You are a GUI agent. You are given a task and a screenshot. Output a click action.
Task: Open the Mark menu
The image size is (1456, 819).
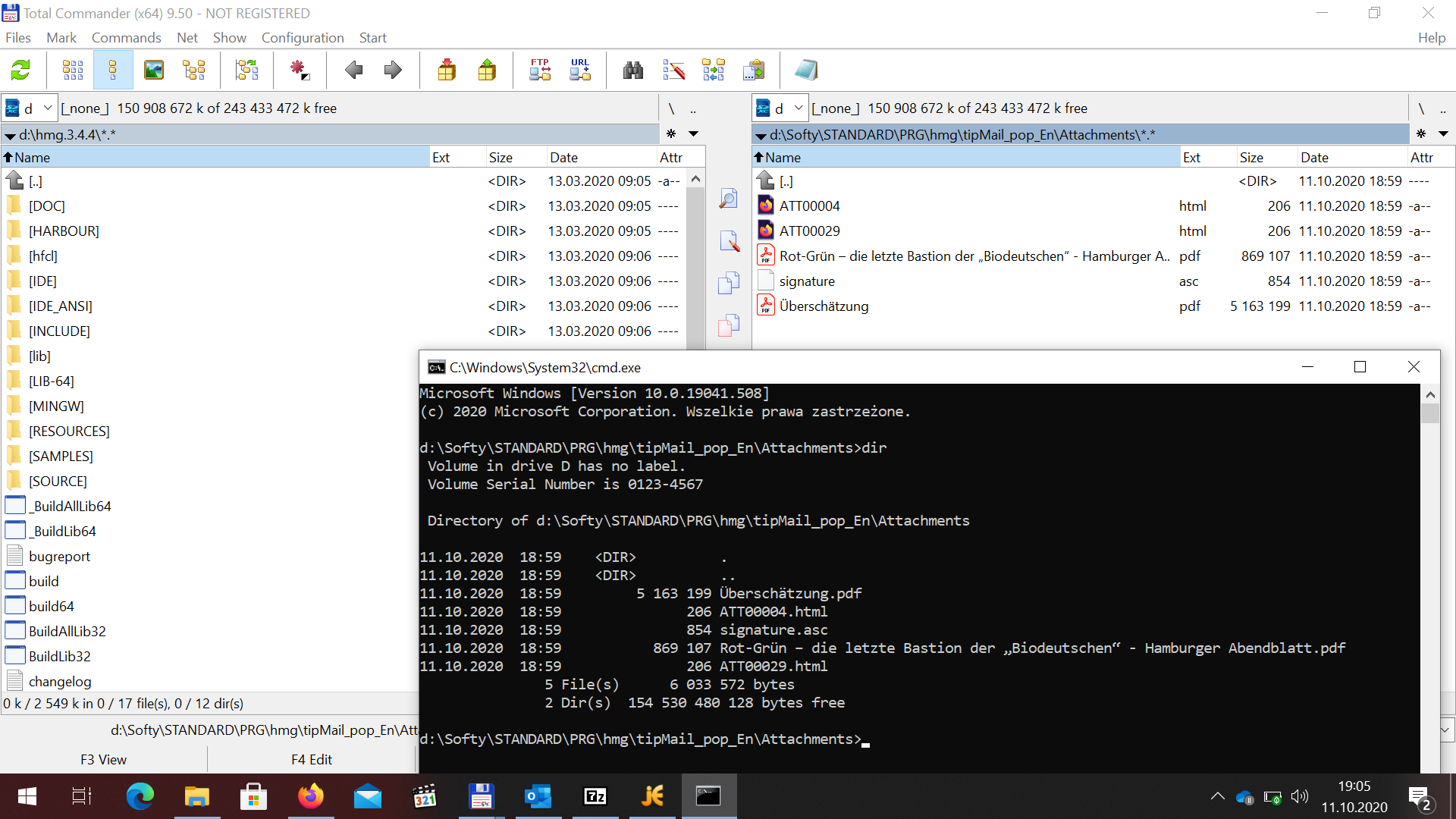(61, 38)
